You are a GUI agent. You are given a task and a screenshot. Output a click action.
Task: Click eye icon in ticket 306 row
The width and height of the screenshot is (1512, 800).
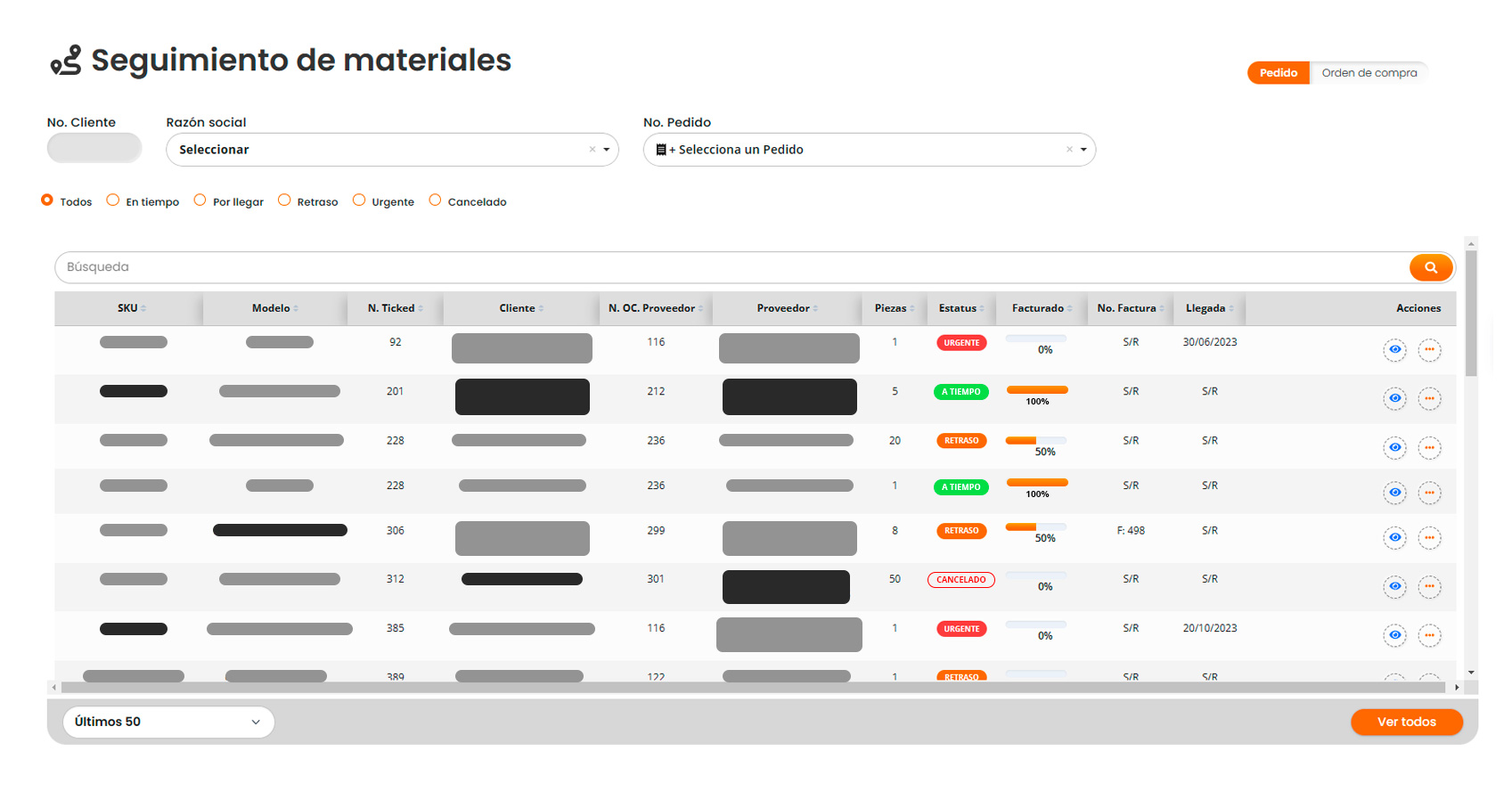point(1394,538)
